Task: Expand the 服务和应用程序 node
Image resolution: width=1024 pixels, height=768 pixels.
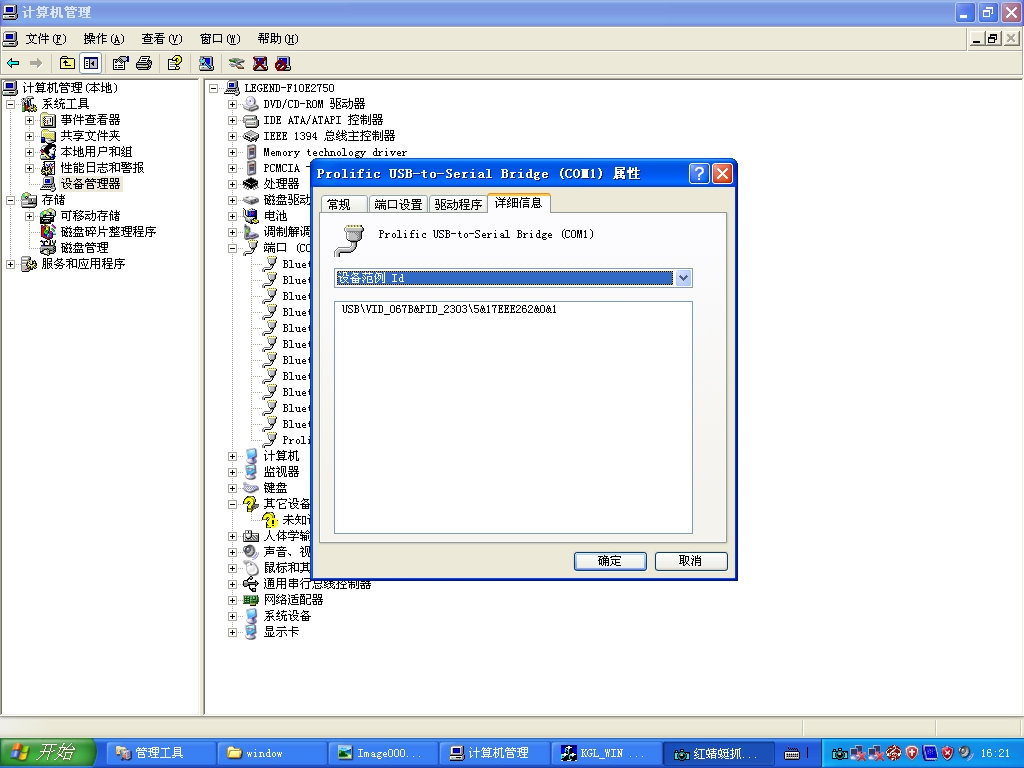Action: (x=10, y=264)
